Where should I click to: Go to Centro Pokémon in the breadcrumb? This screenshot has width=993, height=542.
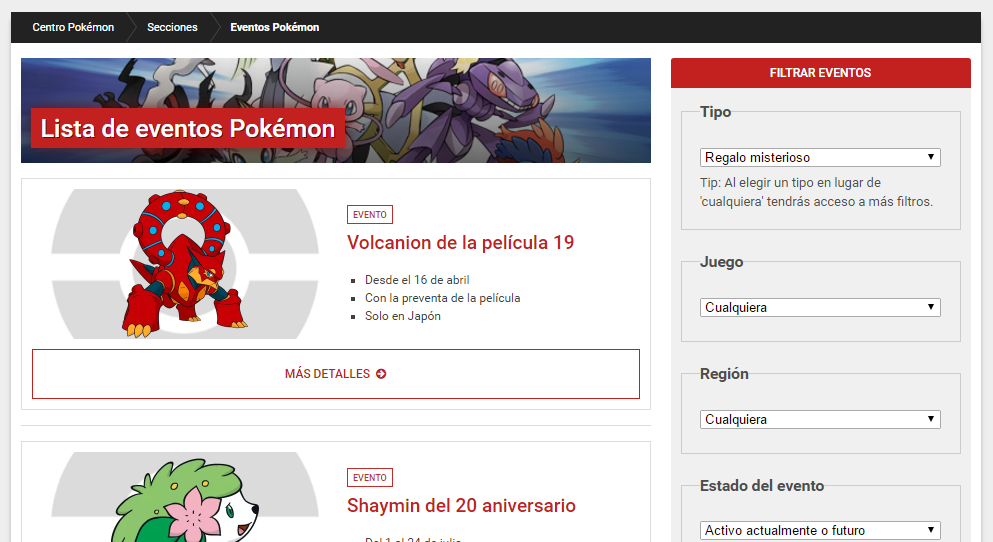(73, 27)
